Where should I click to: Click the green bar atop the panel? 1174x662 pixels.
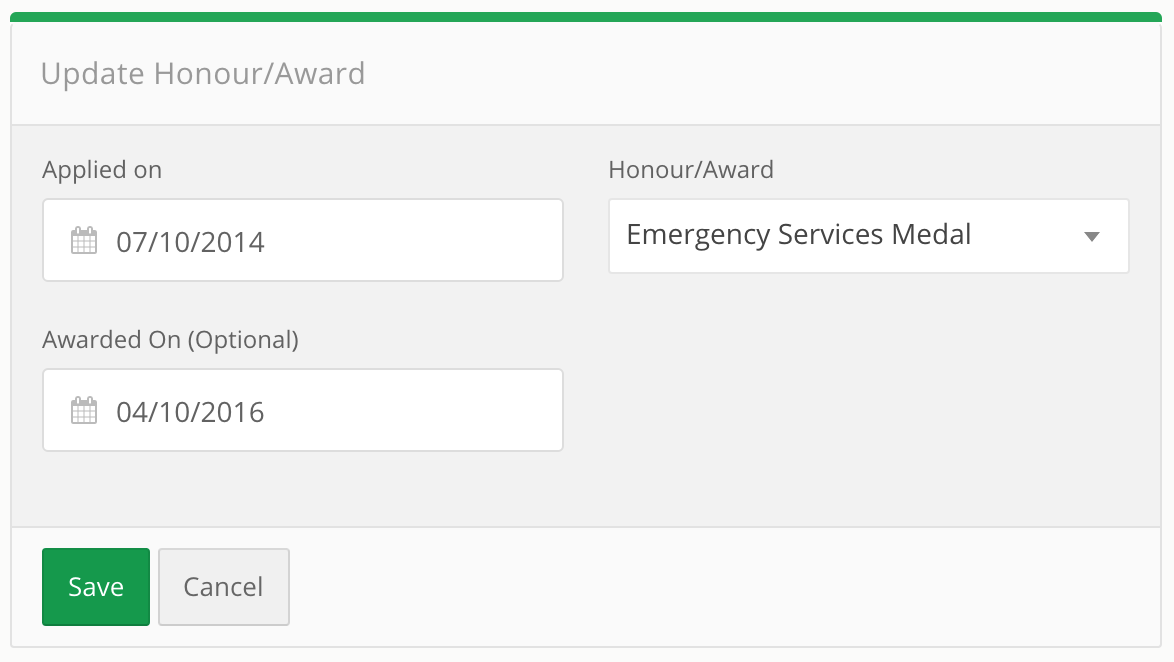[586, 16]
